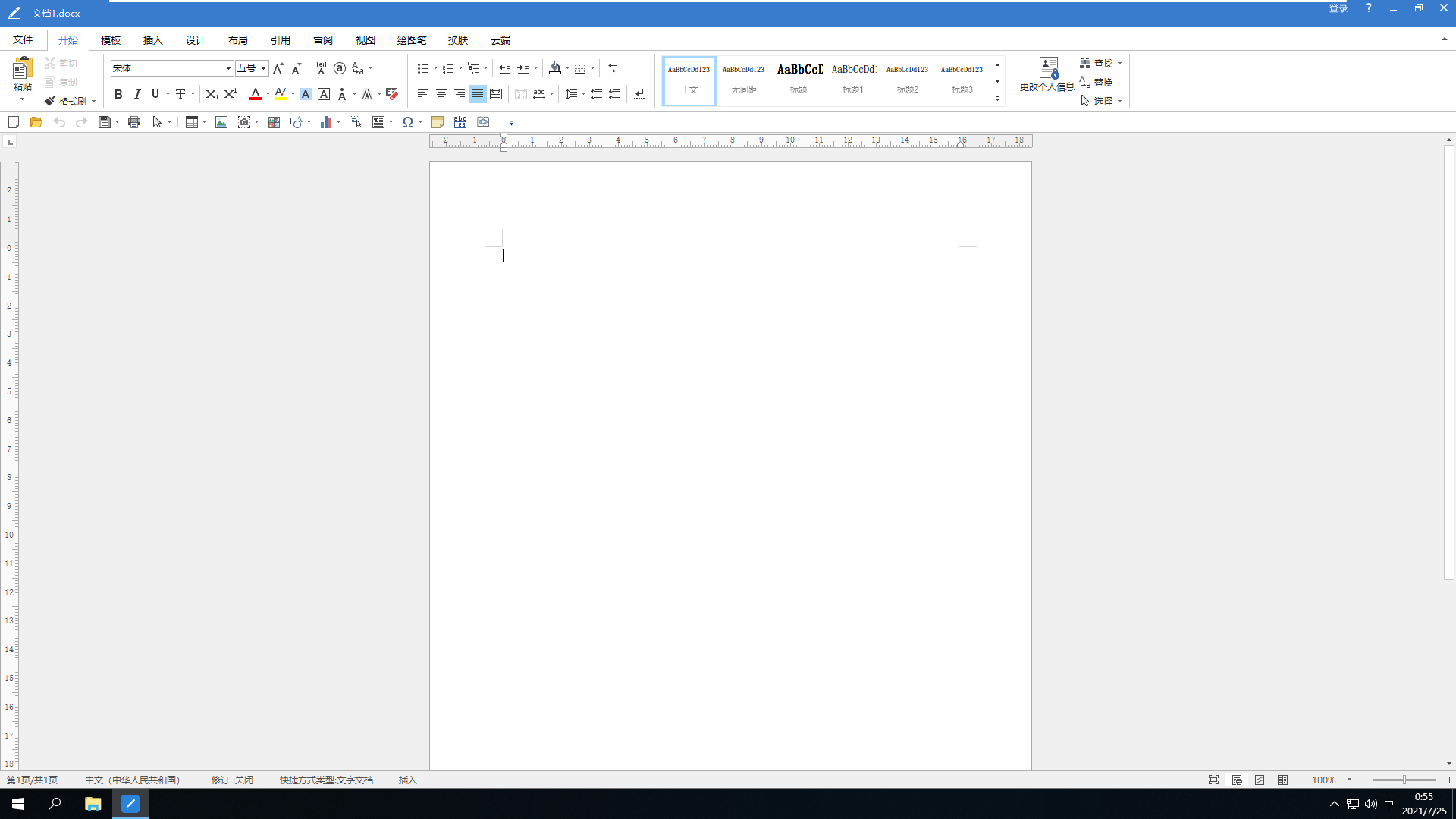Click the clear formatting eraser icon
The width and height of the screenshot is (1456, 819).
(x=392, y=94)
